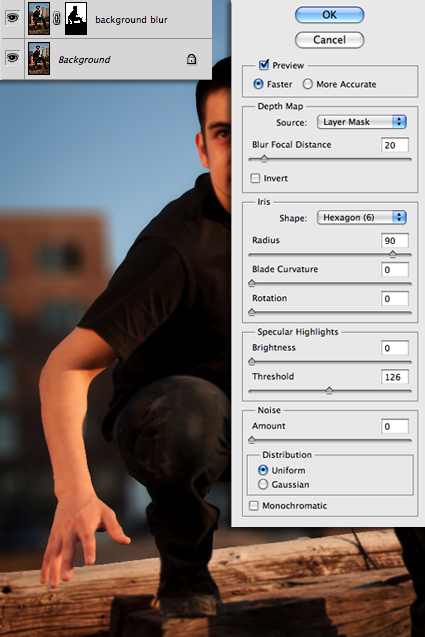Click the Radius value field
This screenshot has width=425, height=637.
click(x=395, y=240)
